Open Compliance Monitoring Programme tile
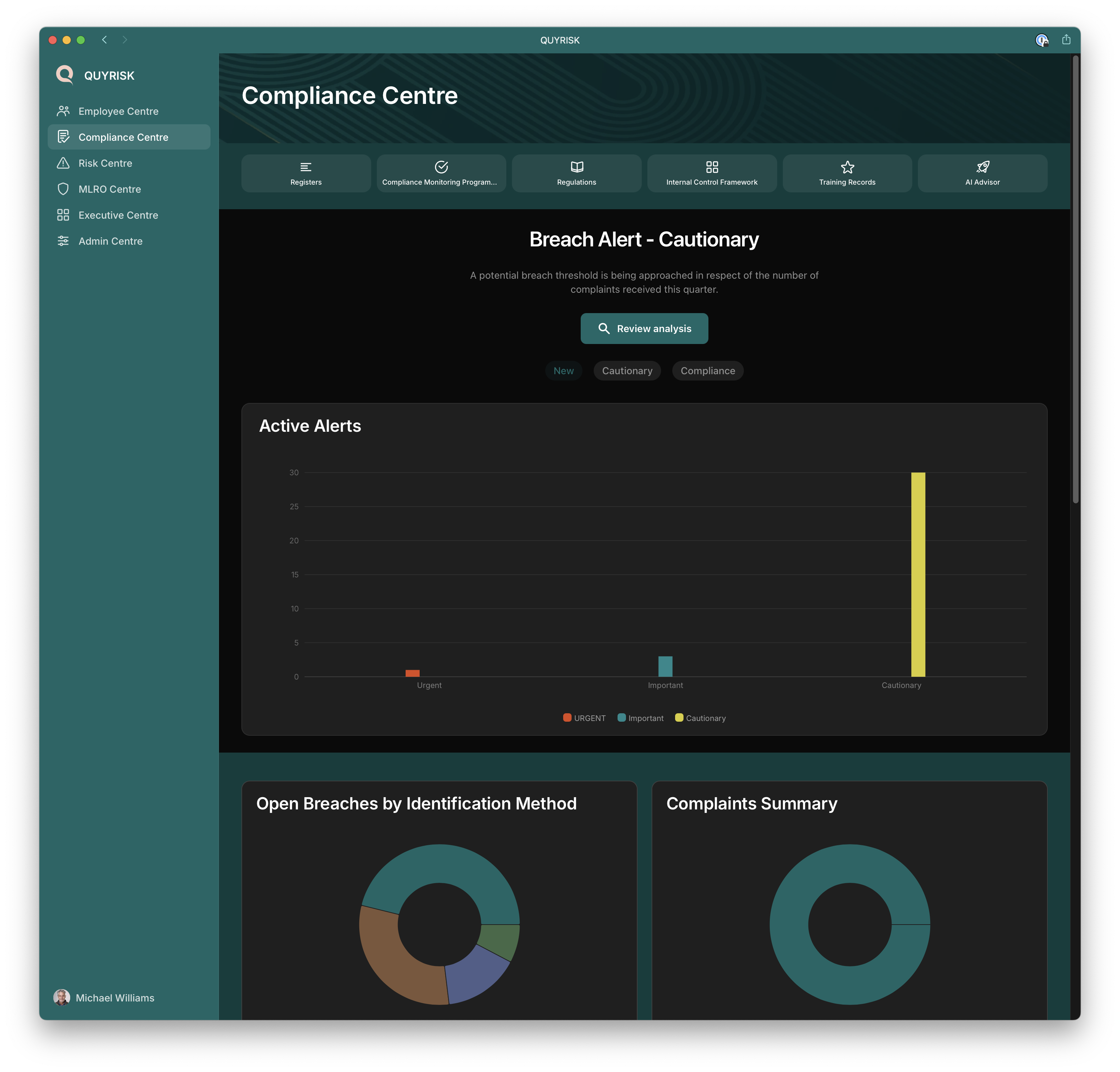Viewport: 1120px width, 1072px height. 441,173
